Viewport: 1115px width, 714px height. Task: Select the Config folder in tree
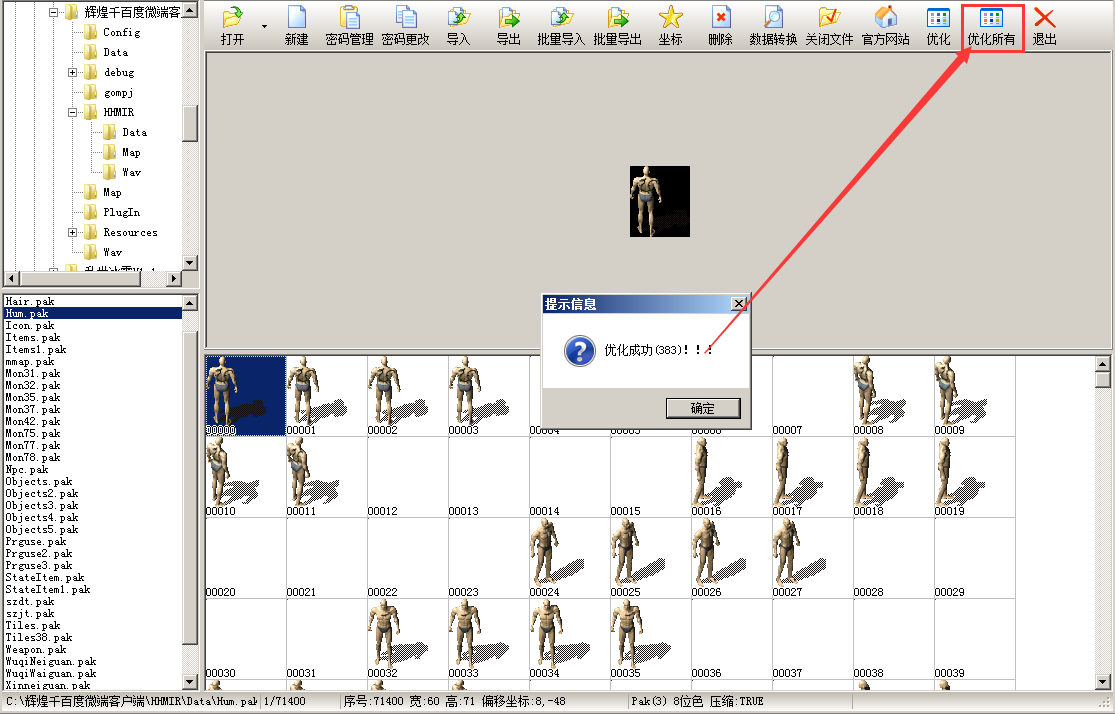(122, 32)
